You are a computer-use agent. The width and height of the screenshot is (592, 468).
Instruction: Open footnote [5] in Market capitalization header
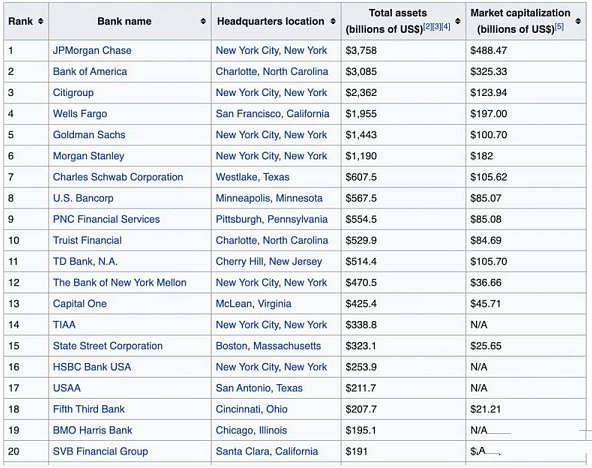tap(559, 26)
